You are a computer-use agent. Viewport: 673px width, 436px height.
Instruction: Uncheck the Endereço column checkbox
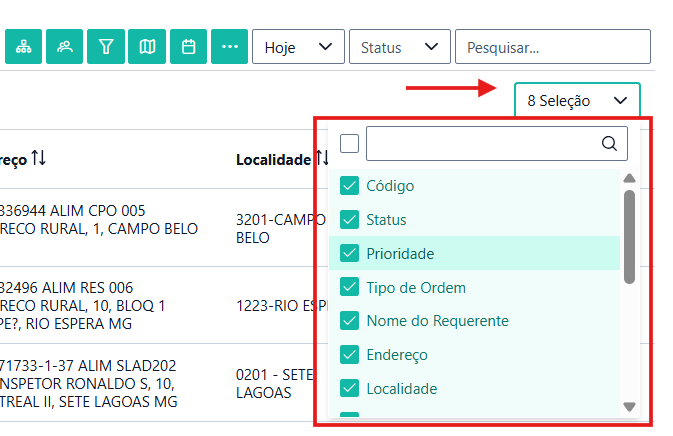pyautogui.click(x=350, y=355)
